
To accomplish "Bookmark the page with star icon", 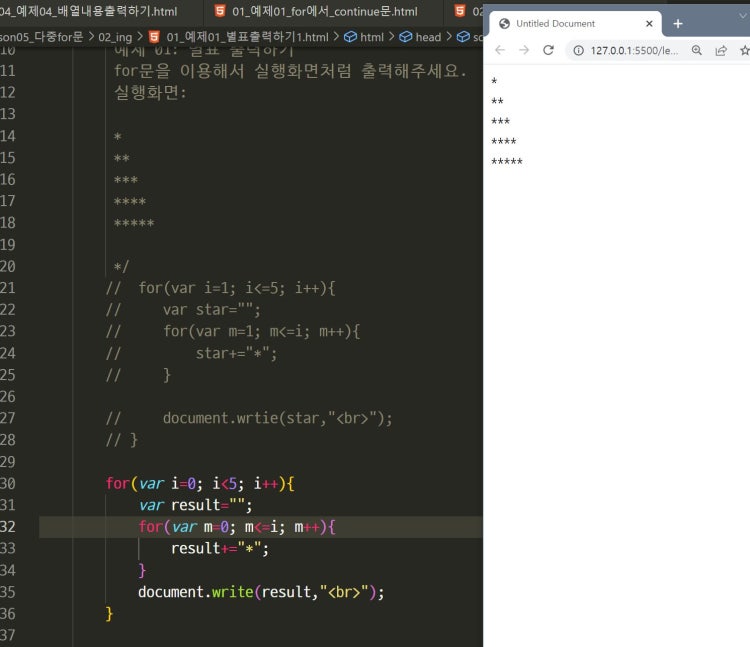I will 745,50.
